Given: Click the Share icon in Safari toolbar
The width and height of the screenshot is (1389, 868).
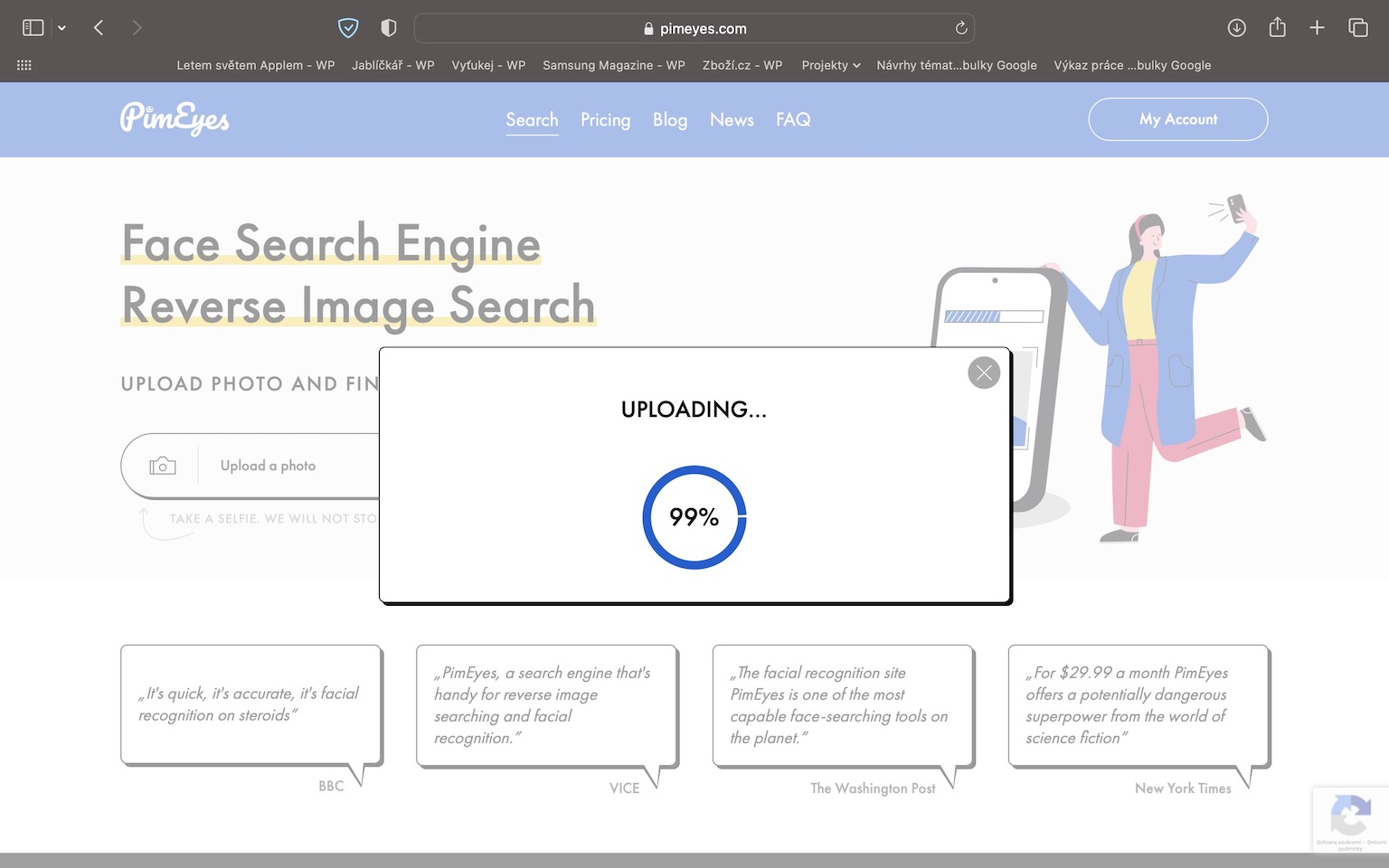Looking at the screenshot, I should pyautogui.click(x=1277, y=28).
